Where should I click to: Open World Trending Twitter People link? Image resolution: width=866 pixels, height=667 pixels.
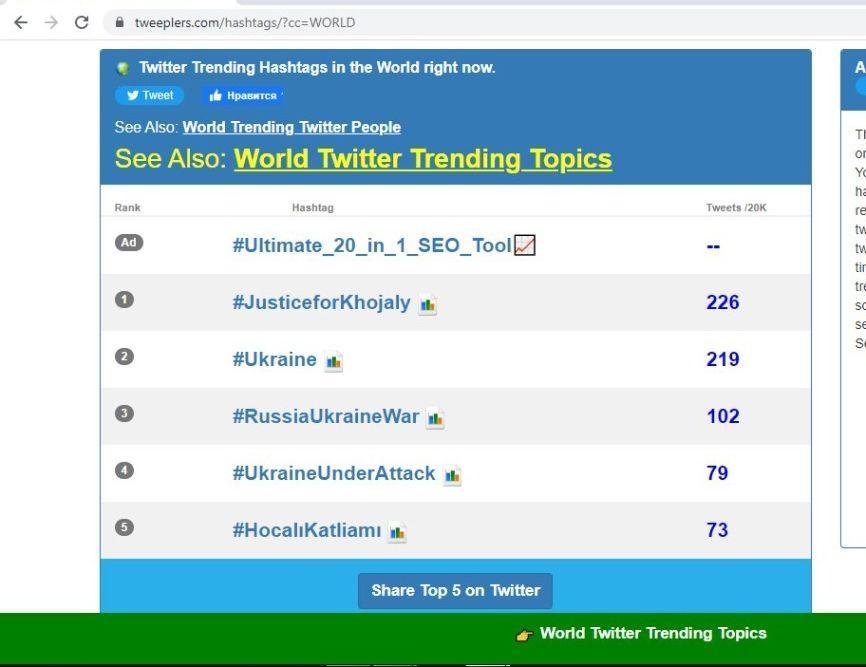coord(291,127)
